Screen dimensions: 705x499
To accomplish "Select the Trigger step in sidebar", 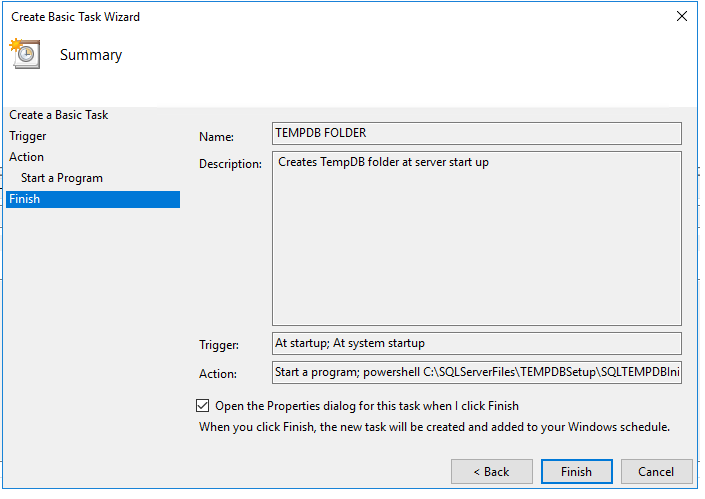I will [x=28, y=137].
